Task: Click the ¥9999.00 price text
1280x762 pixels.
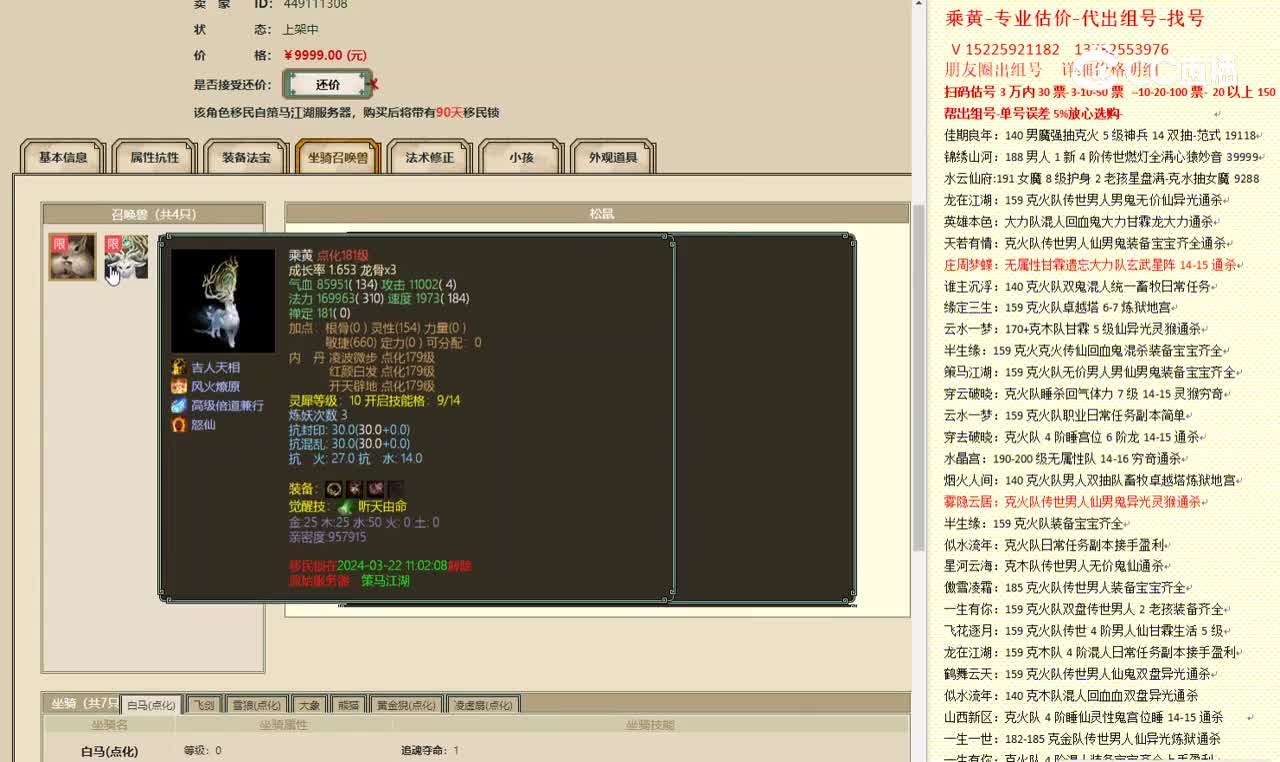Action: 326,55
